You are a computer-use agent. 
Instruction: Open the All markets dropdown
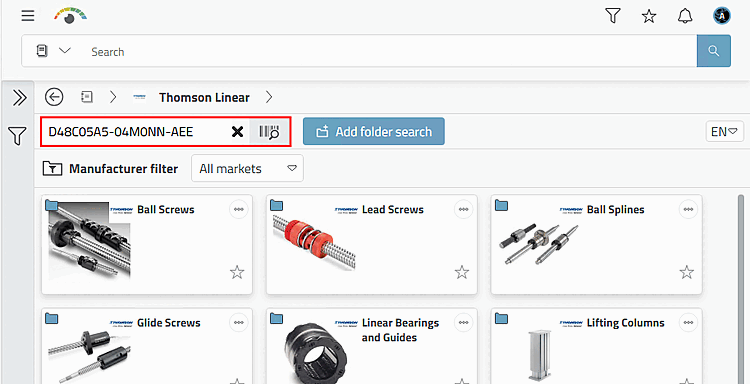pyautogui.click(x=247, y=168)
